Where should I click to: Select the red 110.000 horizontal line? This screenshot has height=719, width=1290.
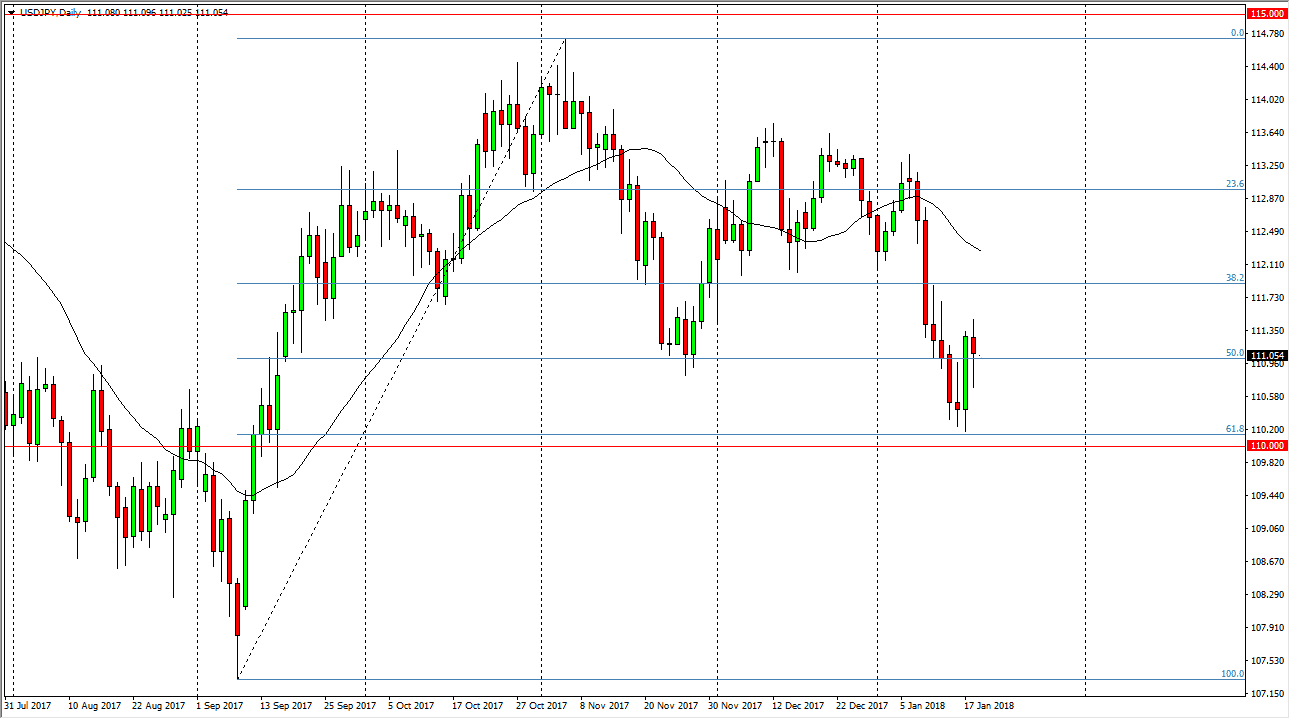(x=600, y=445)
